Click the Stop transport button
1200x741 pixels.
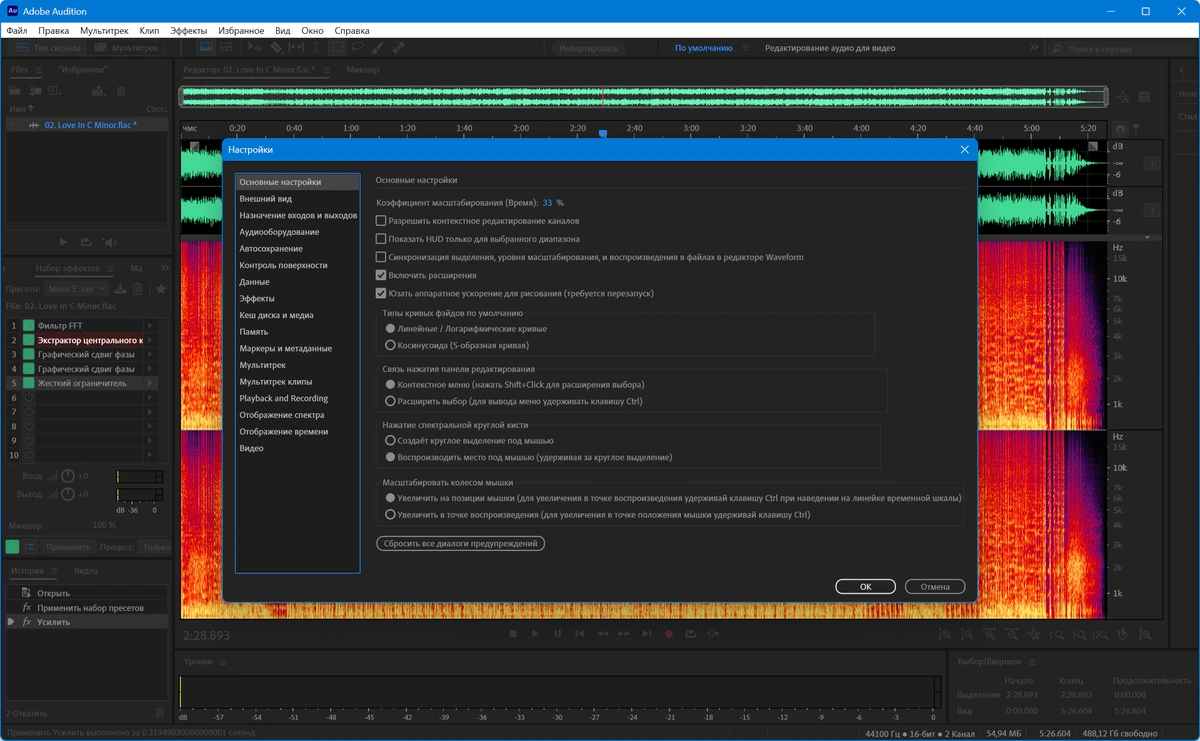click(513, 634)
